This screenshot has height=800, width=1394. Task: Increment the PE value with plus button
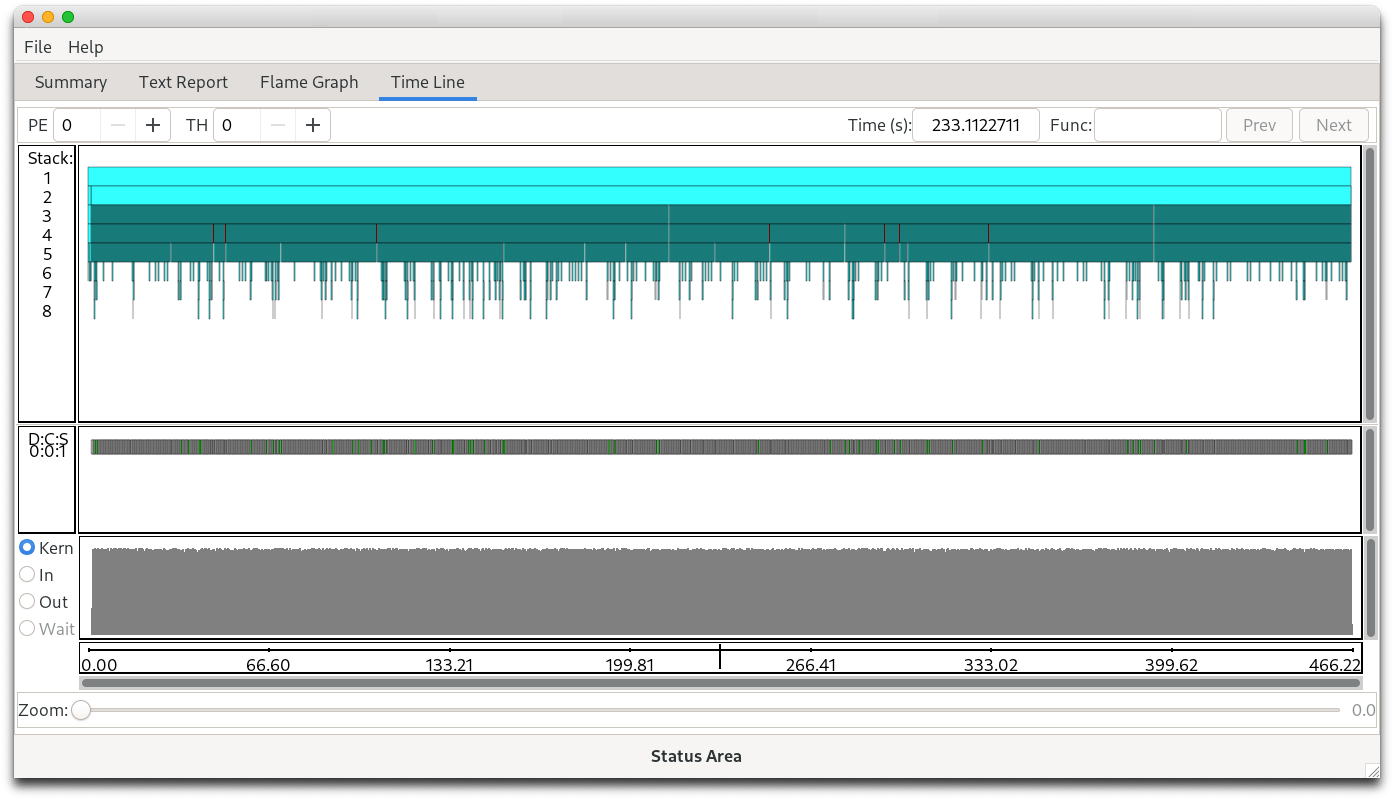(153, 125)
